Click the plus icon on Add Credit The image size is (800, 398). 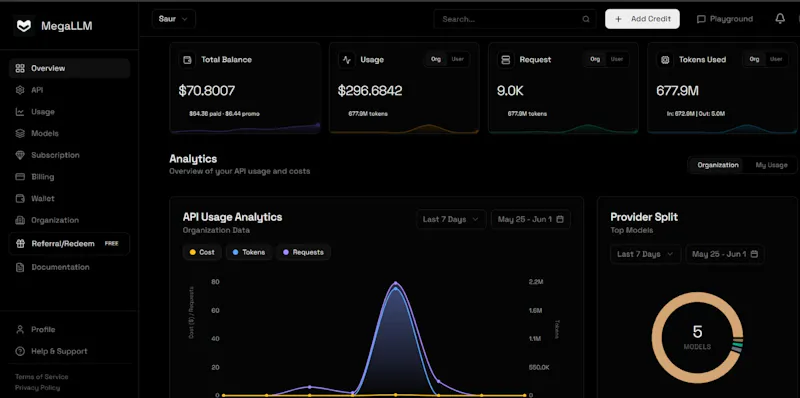[x=618, y=19]
